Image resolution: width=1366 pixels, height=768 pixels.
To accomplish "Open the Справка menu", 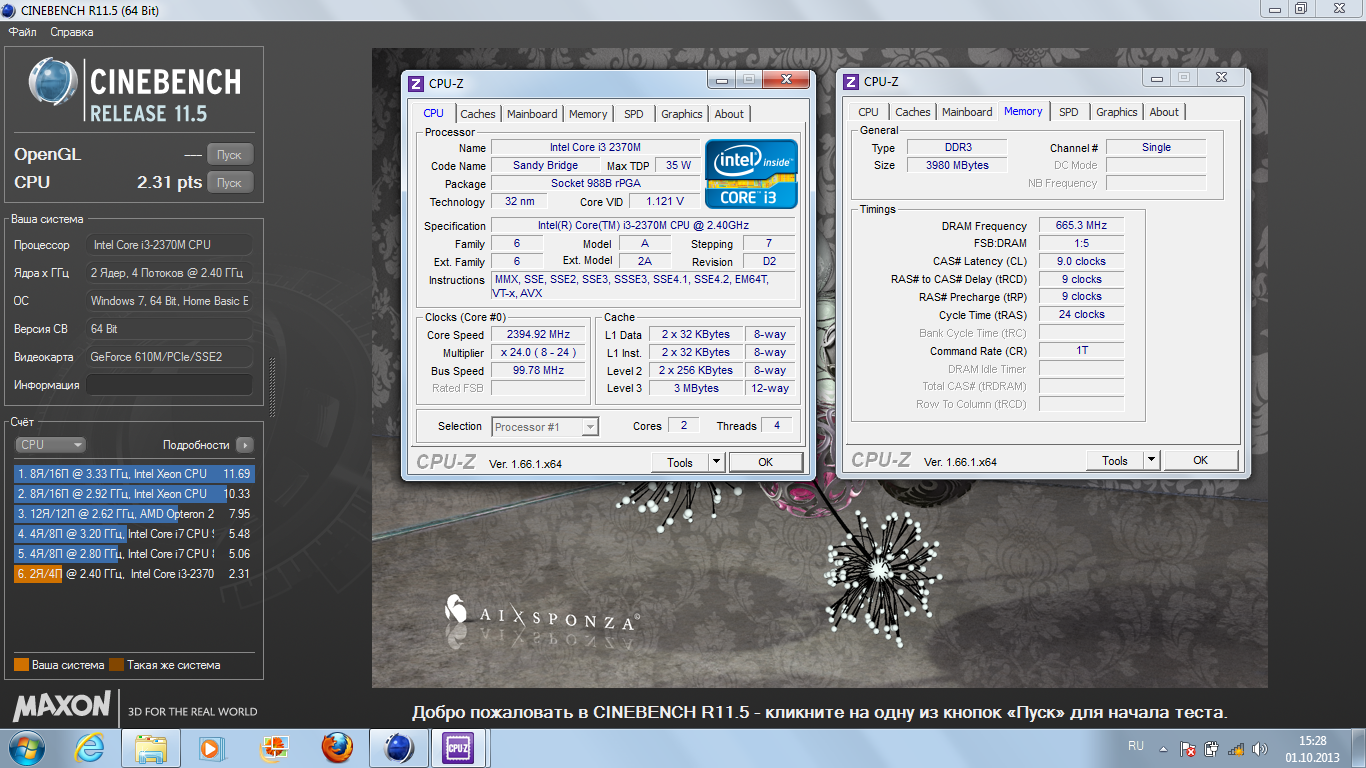I will (72, 32).
